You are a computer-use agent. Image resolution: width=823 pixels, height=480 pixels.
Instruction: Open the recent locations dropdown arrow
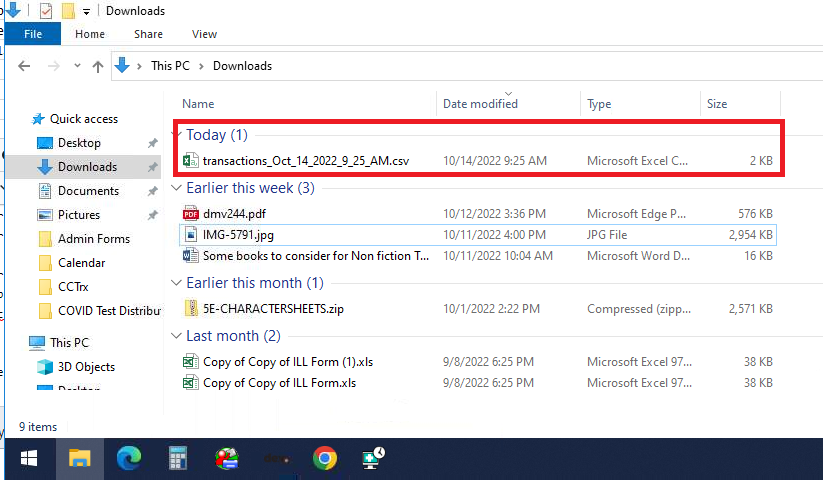[77, 66]
